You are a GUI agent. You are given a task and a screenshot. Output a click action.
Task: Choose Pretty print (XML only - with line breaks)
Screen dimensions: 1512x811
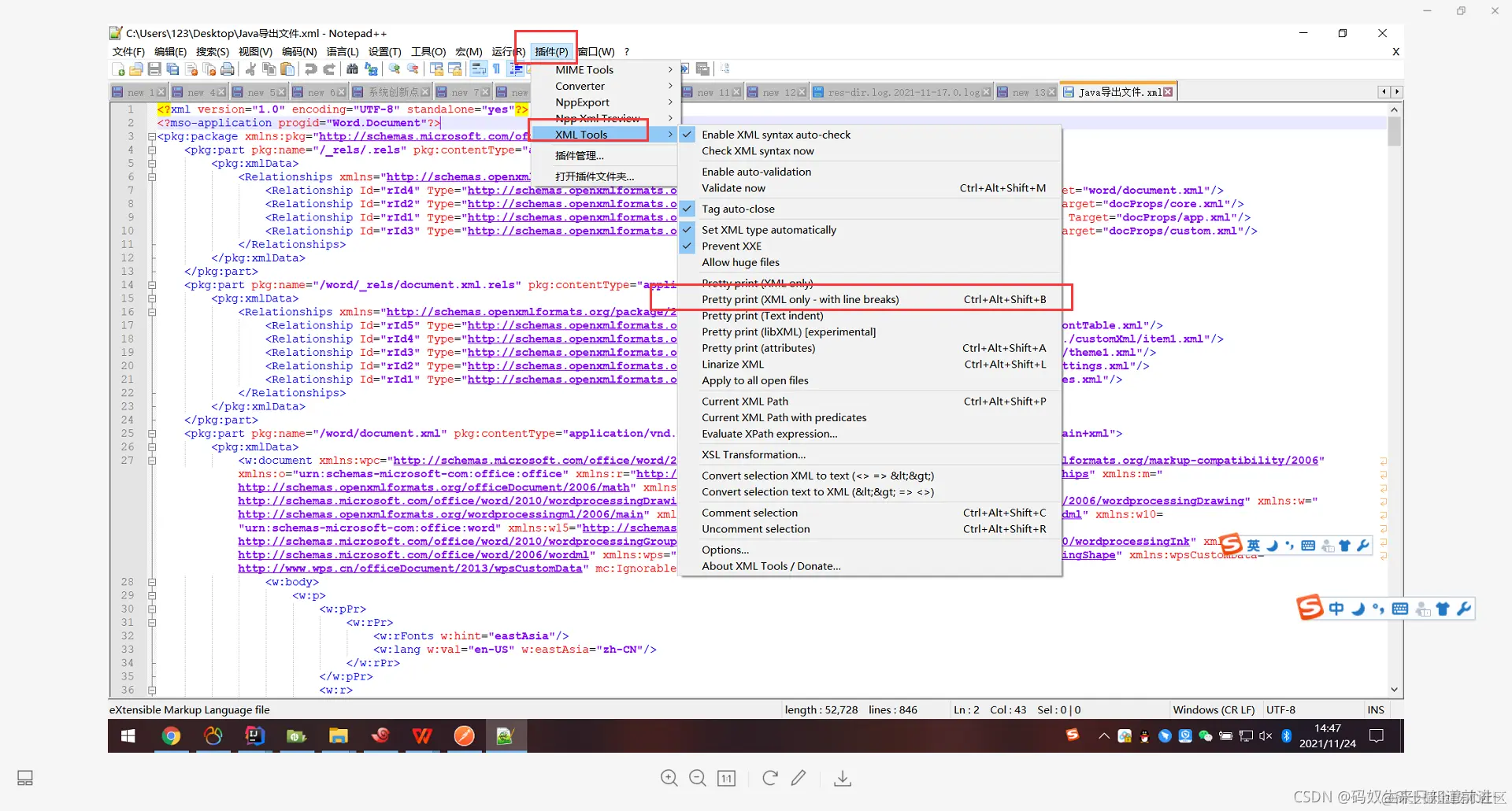point(870,299)
